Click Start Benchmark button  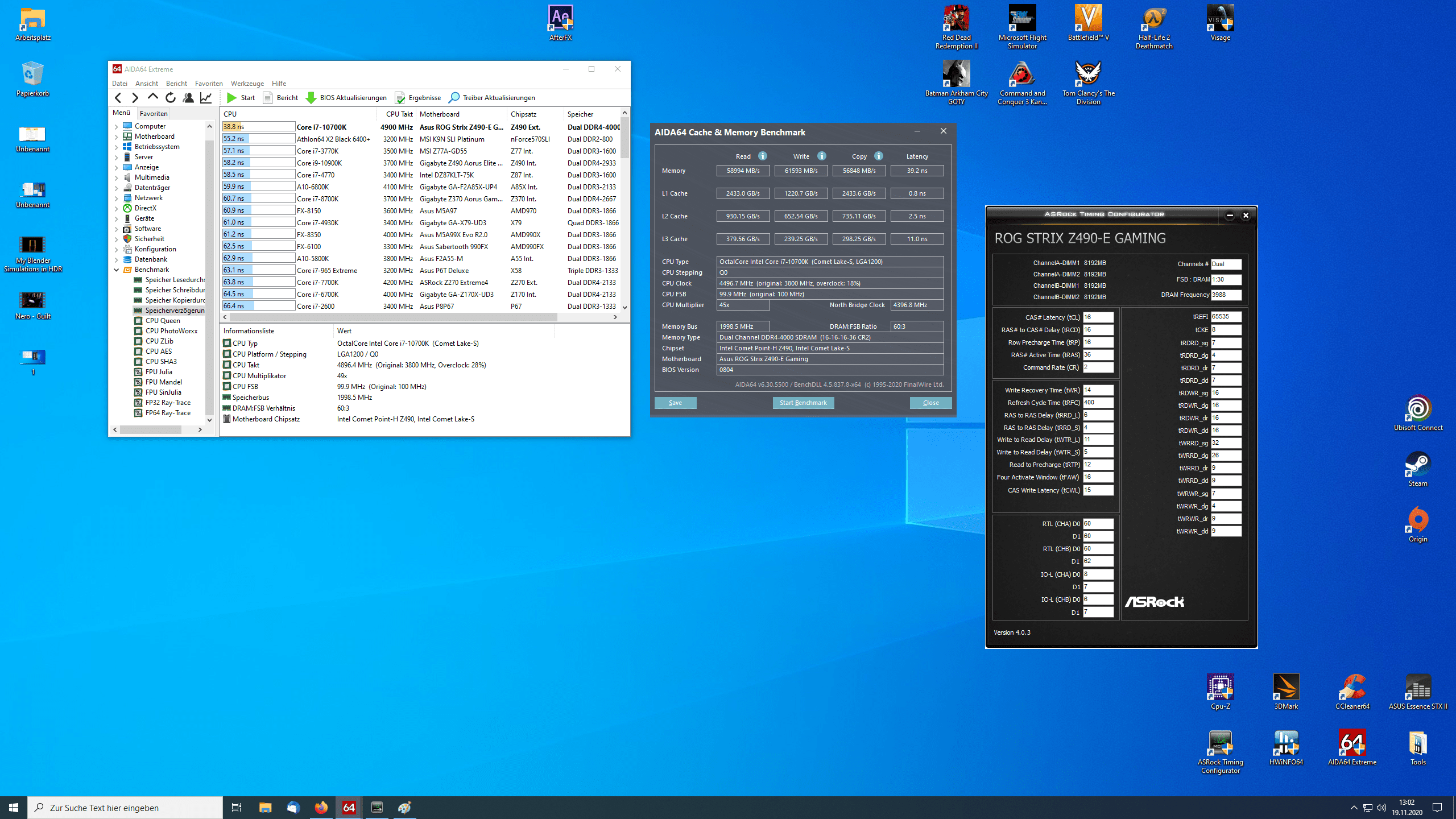[x=803, y=403]
